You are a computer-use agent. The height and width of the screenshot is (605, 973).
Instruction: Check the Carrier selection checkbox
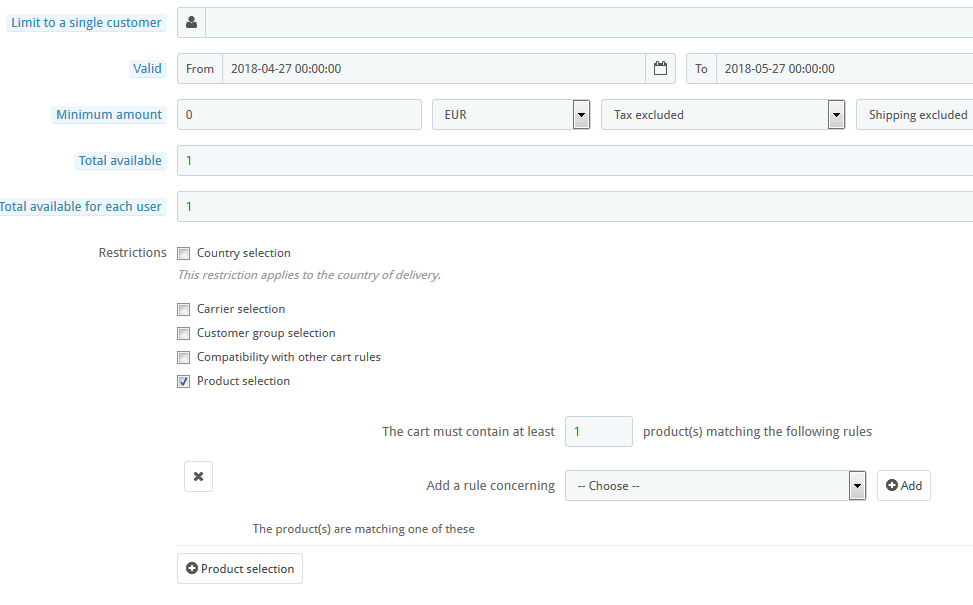[184, 310]
